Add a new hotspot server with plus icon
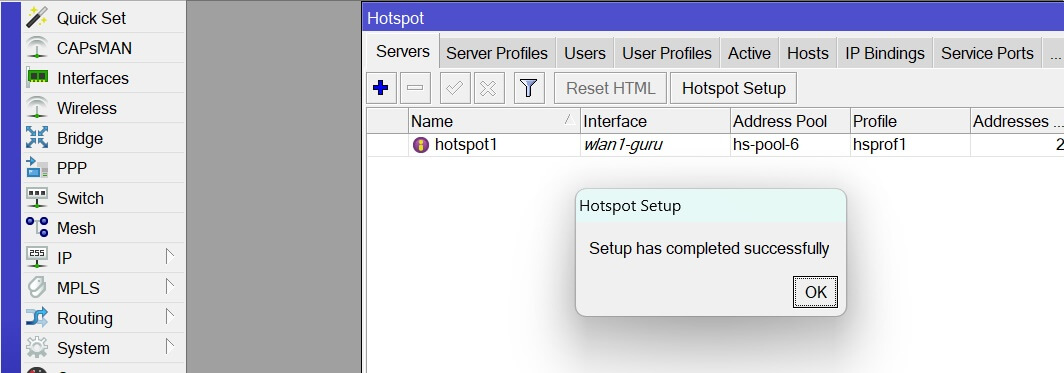 click(x=381, y=88)
